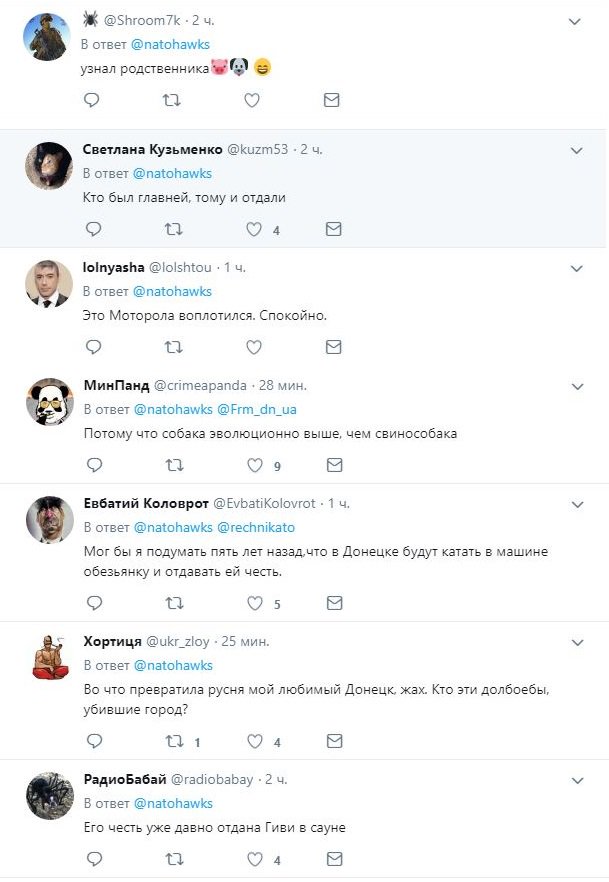This screenshot has height=882, width=609.
Task: Like the lolnyasha tweet about Моторола
Action: [253, 347]
